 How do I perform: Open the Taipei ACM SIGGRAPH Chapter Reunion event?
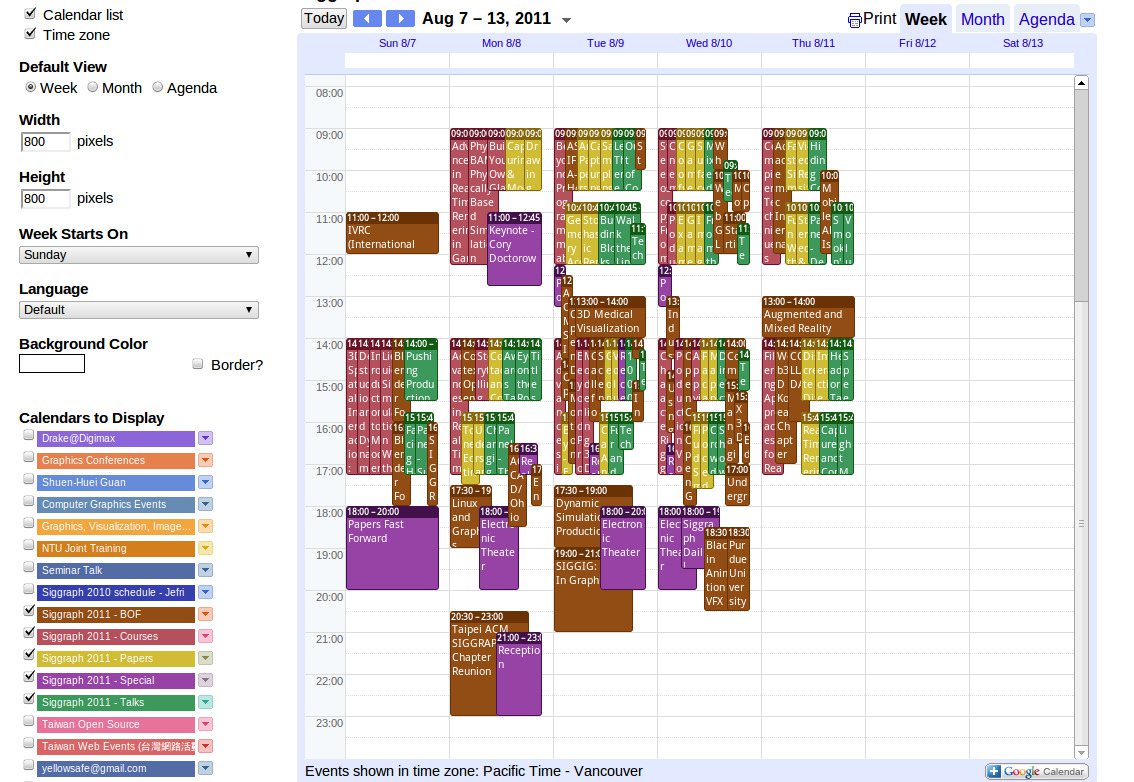tap(473, 664)
